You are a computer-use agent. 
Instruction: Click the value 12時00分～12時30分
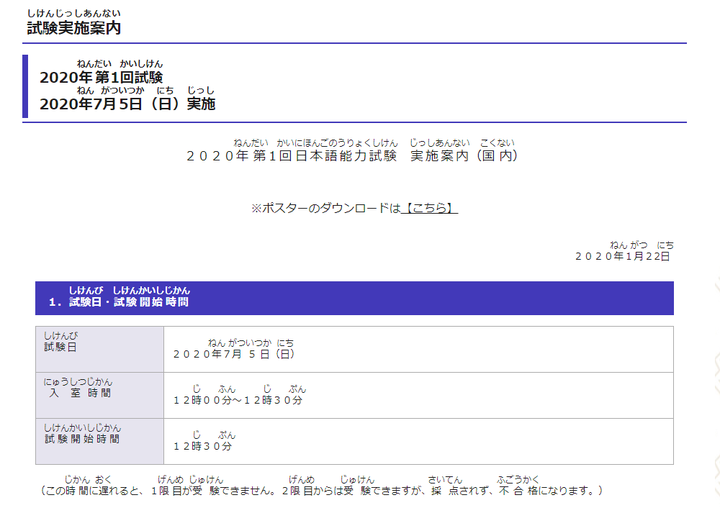pos(238,400)
